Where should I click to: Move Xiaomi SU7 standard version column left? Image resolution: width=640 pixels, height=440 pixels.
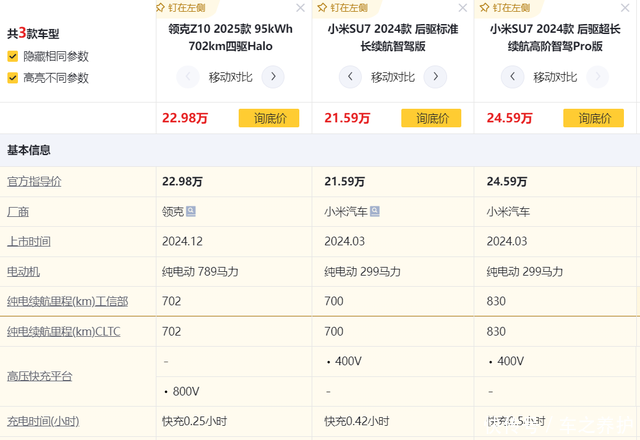point(348,76)
